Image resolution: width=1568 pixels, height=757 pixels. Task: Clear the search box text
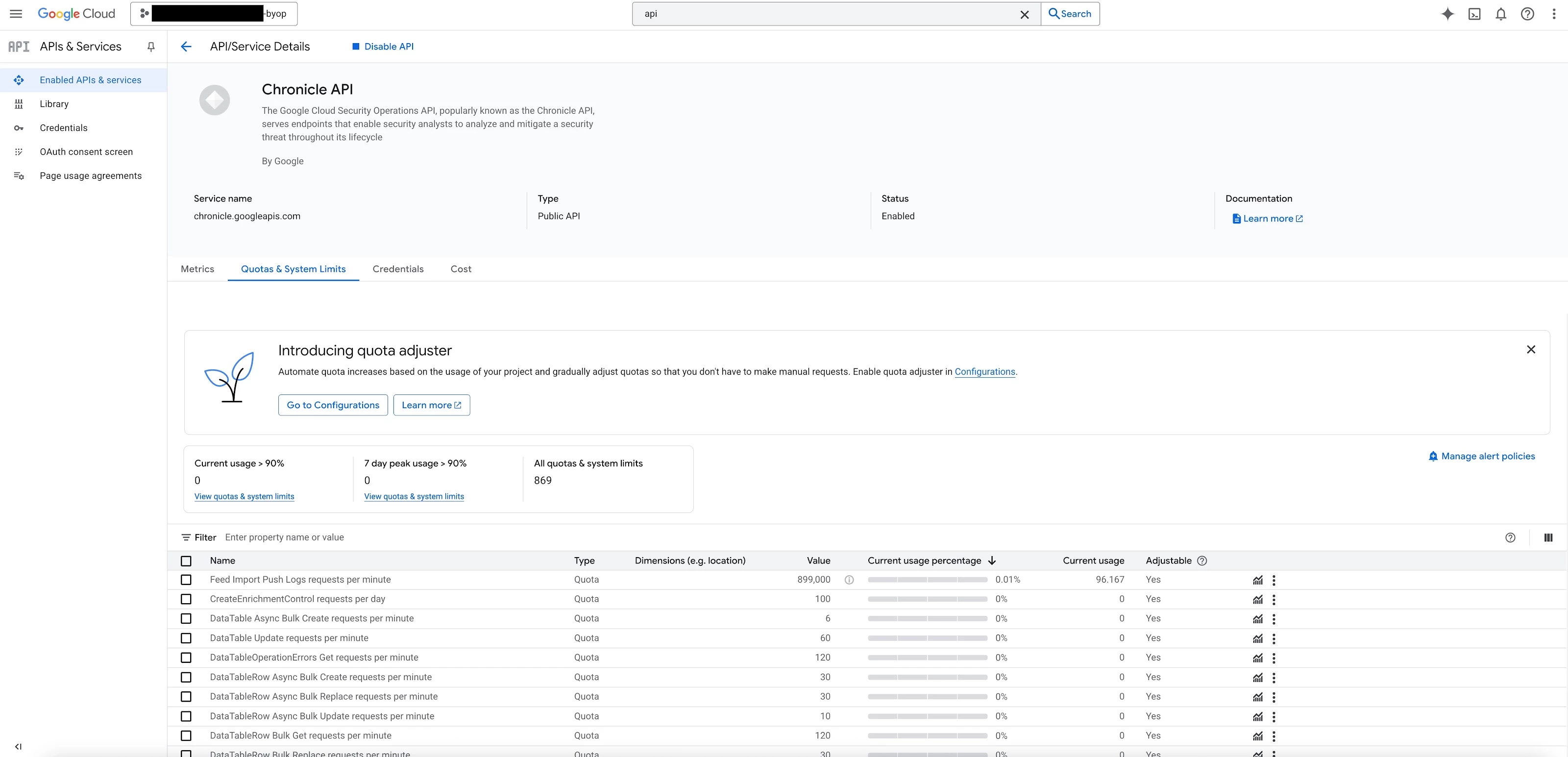1025,14
